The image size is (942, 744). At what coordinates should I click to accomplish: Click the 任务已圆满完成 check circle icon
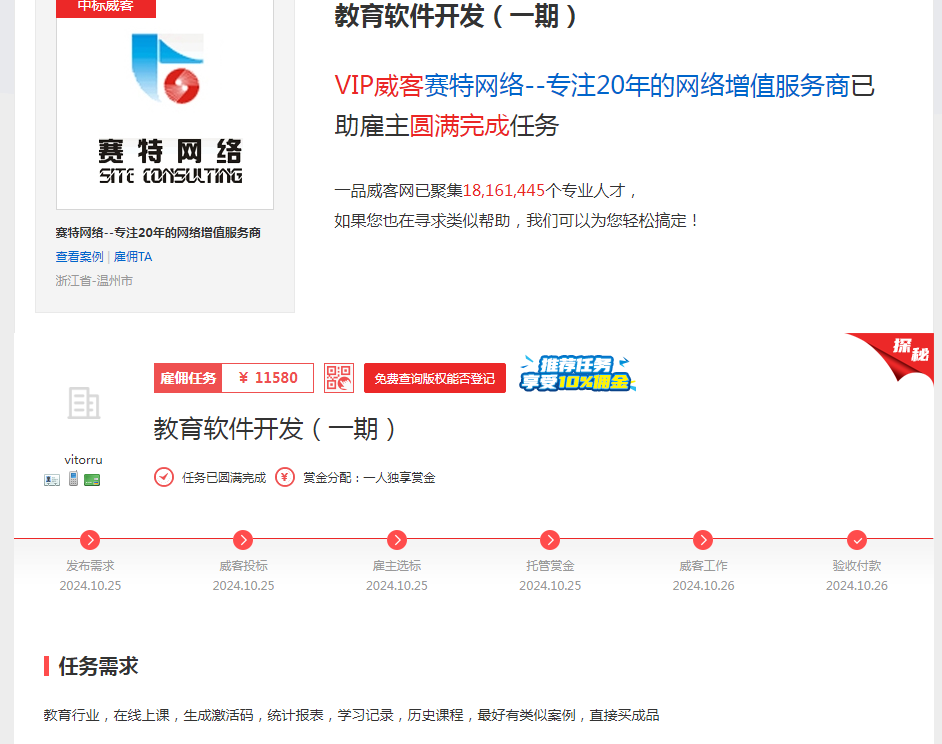click(164, 477)
